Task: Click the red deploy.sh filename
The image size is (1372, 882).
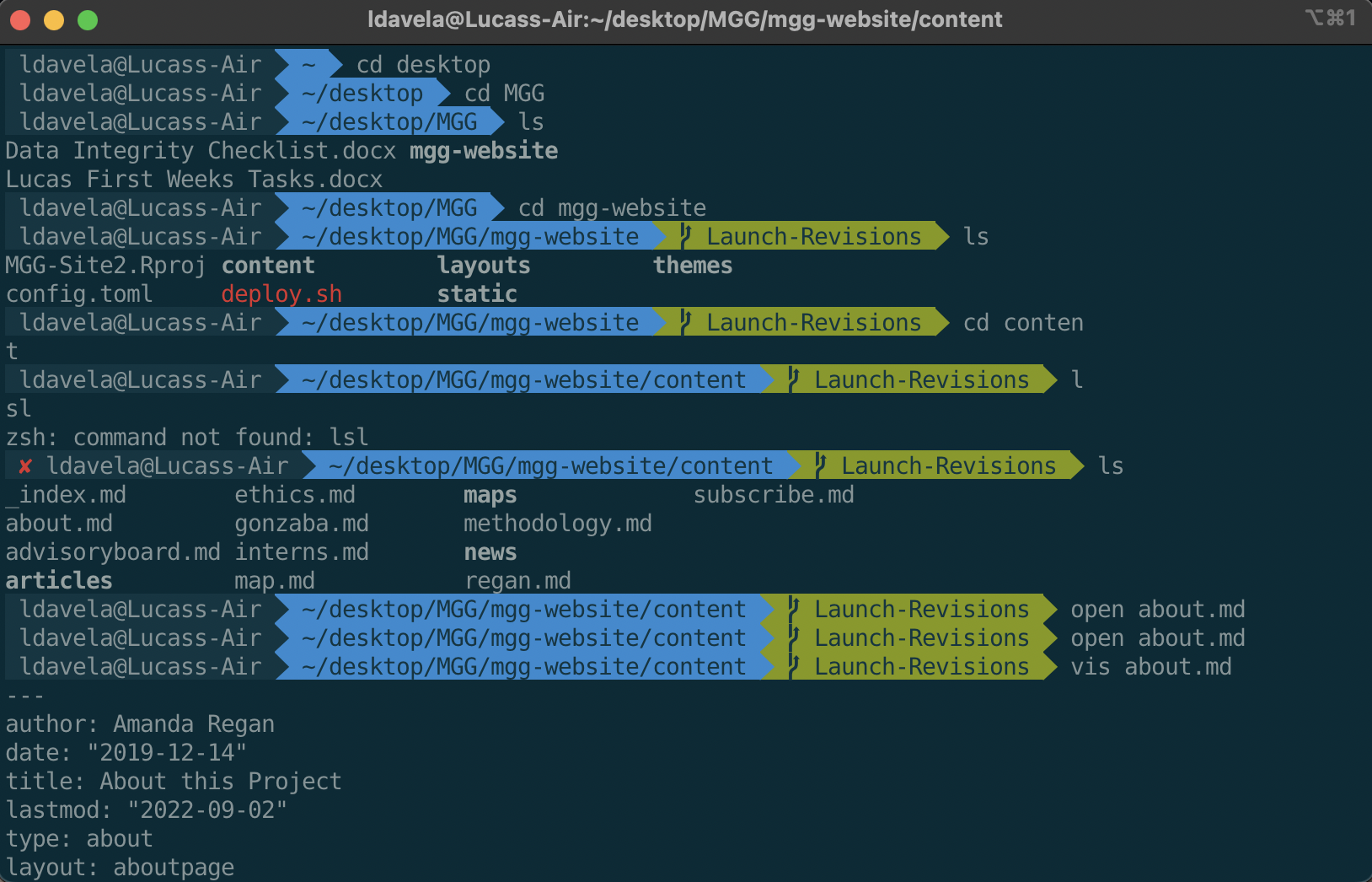Action: (x=281, y=294)
